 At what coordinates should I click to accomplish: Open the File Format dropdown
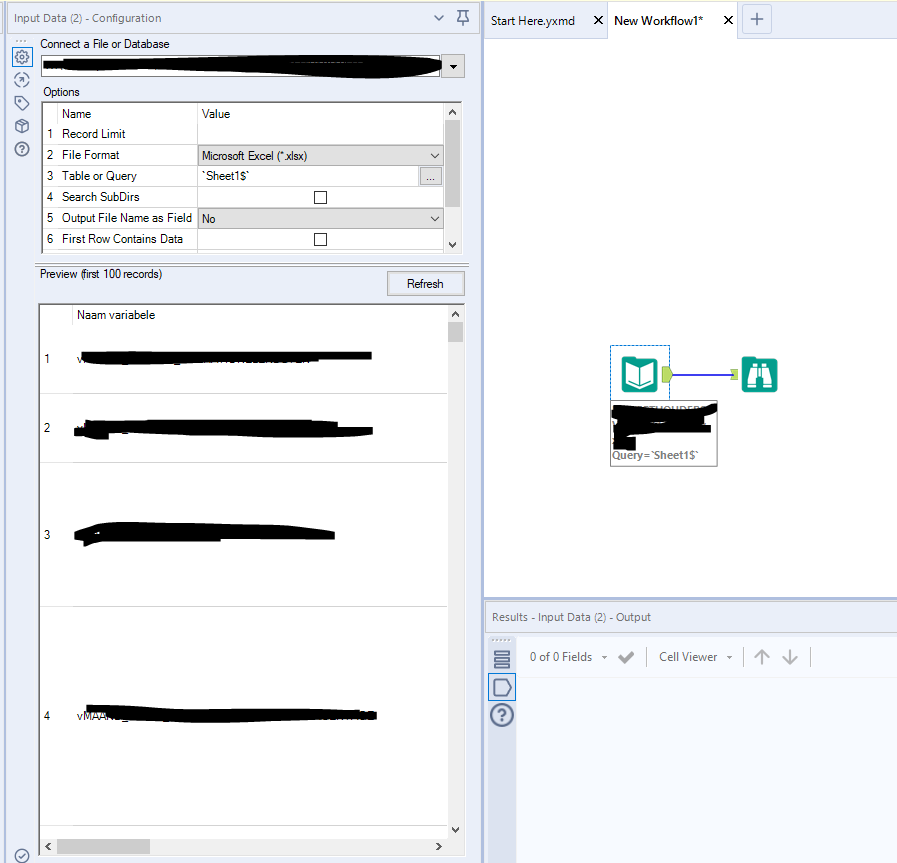pyautogui.click(x=435, y=155)
